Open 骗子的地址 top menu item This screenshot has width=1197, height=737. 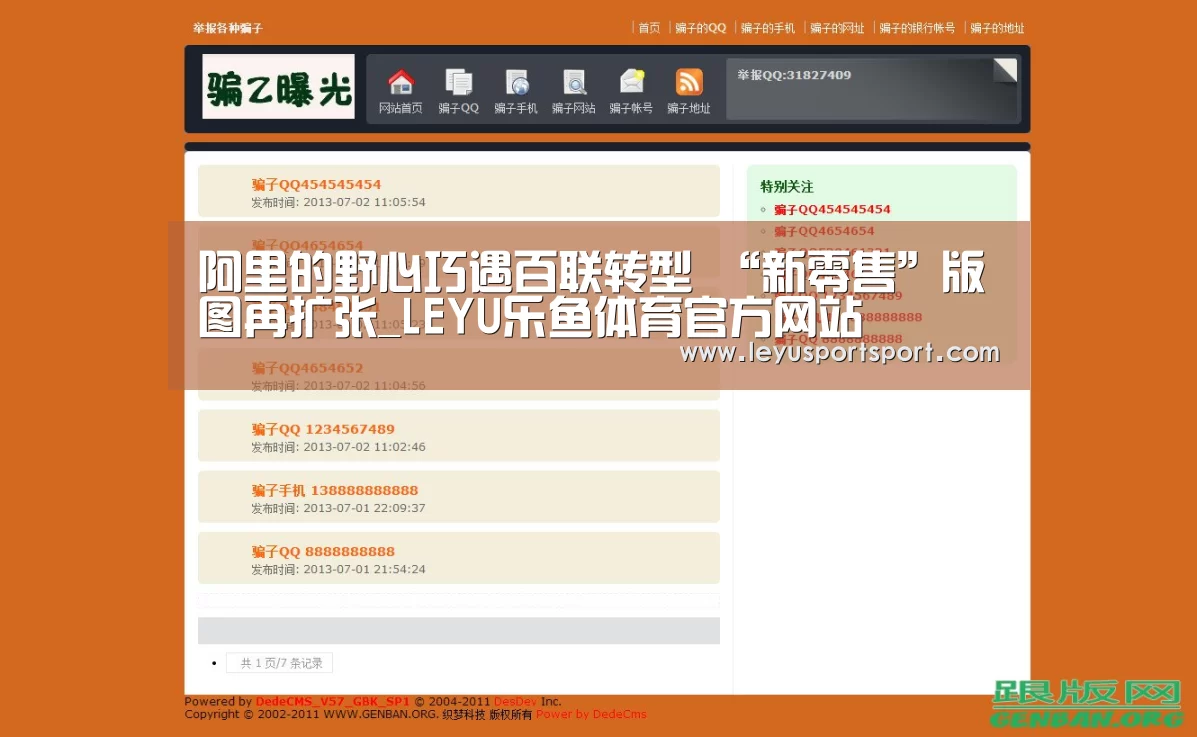tap(997, 28)
